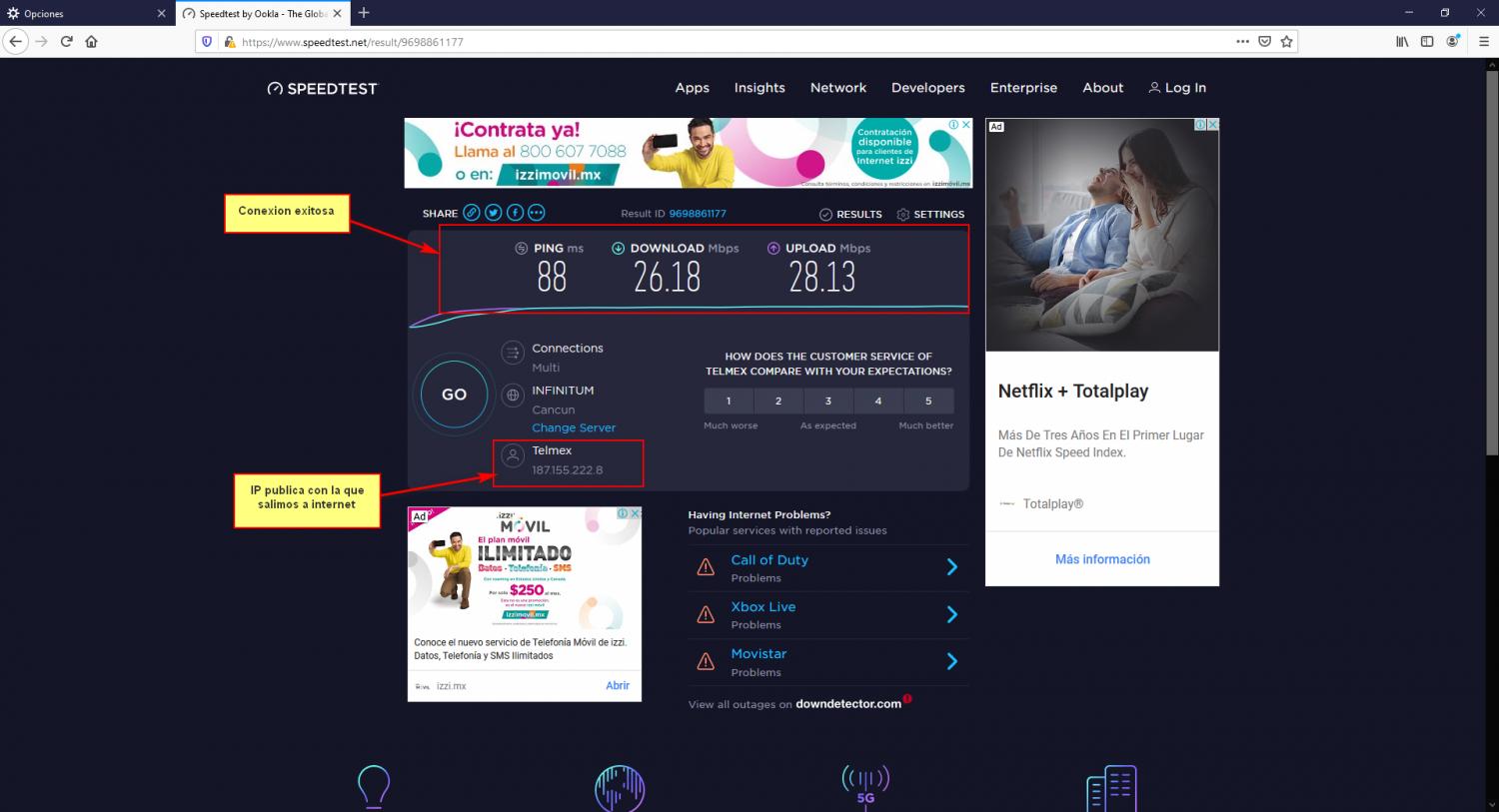Open the Apps menu item
The height and width of the screenshot is (812, 1499).
point(692,88)
